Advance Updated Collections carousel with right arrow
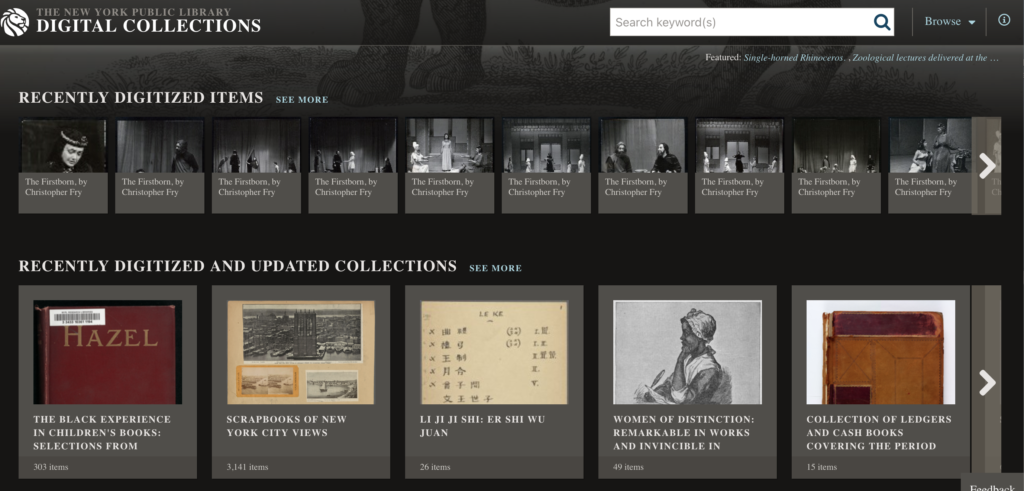Viewport: 1024px width, 491px height. pyautogui.click(x=987, y=383)
